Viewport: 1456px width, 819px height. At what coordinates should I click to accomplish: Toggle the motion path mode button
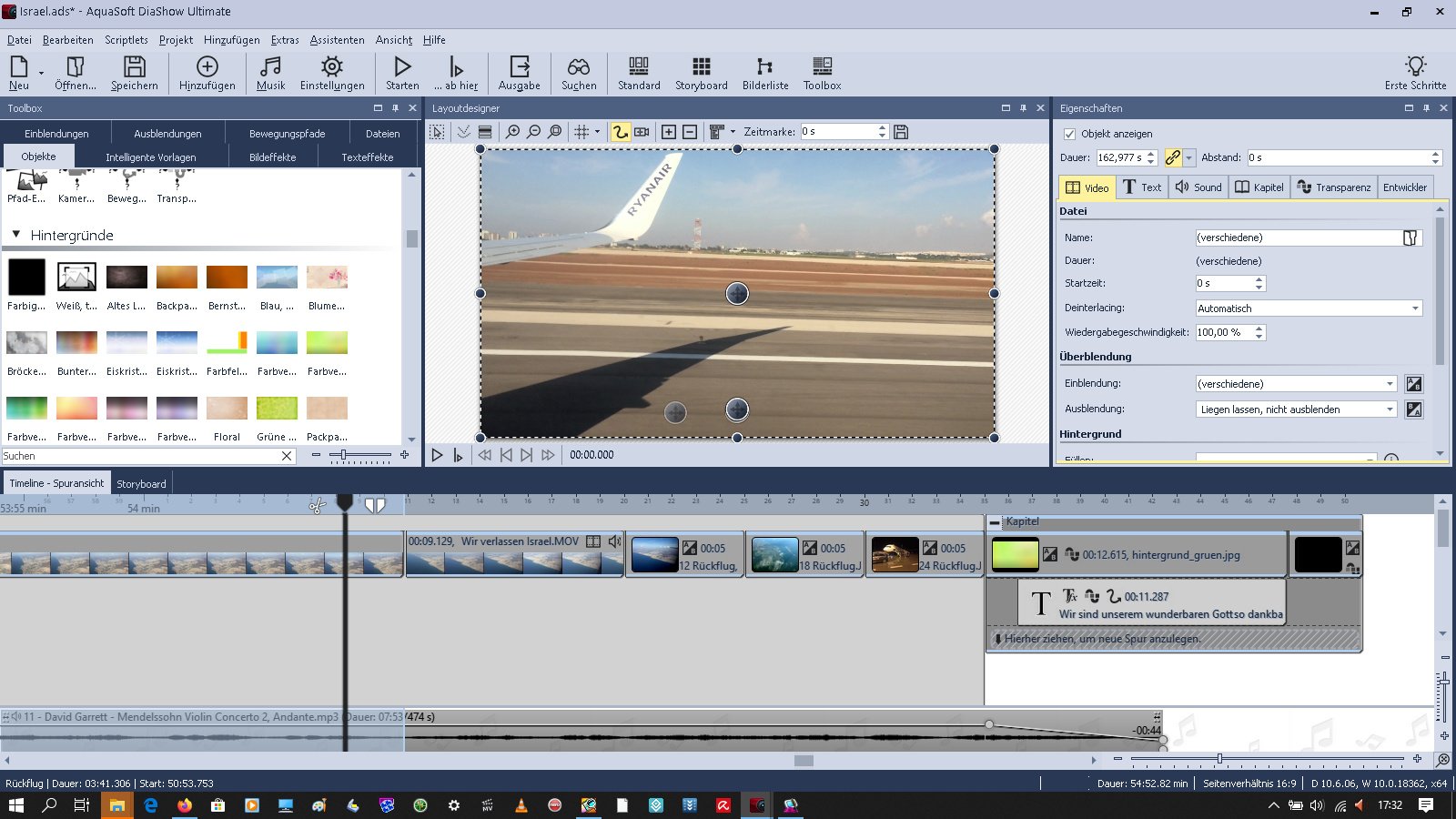point(620,132)
